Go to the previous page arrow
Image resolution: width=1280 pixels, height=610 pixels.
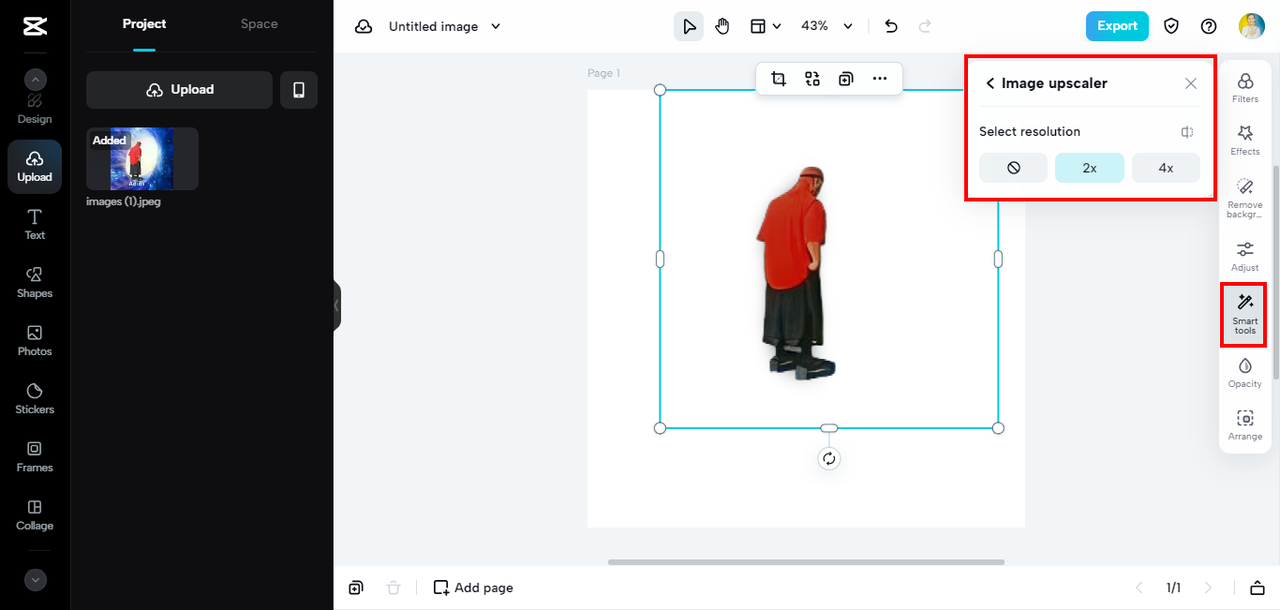click(1138, 588)
